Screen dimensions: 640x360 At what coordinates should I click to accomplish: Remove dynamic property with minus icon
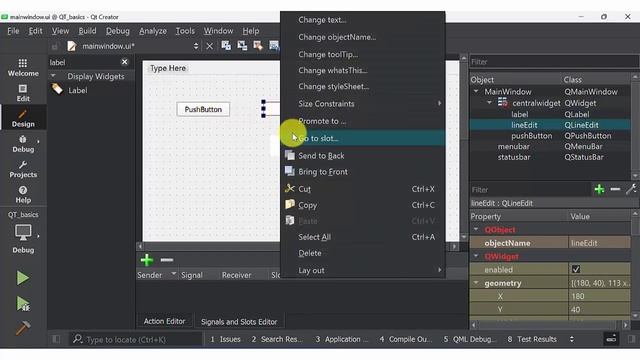pyautogui.click(x=615, y=189)
